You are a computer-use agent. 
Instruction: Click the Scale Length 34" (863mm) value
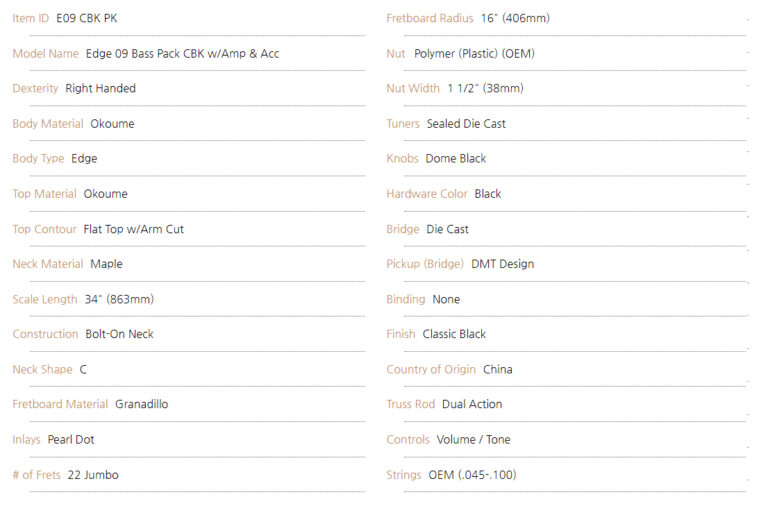pyautogui.click(x=119, y=299)
